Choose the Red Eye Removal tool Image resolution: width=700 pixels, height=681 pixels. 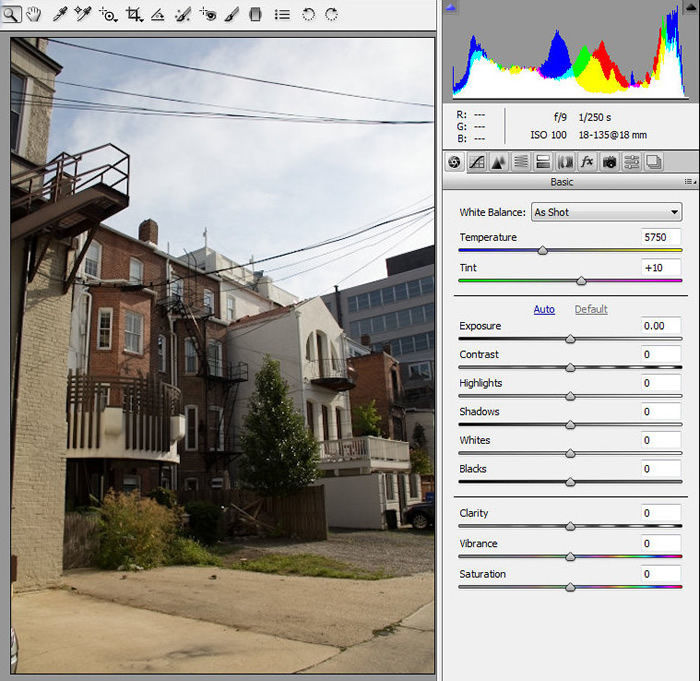(x=208, y=14)
